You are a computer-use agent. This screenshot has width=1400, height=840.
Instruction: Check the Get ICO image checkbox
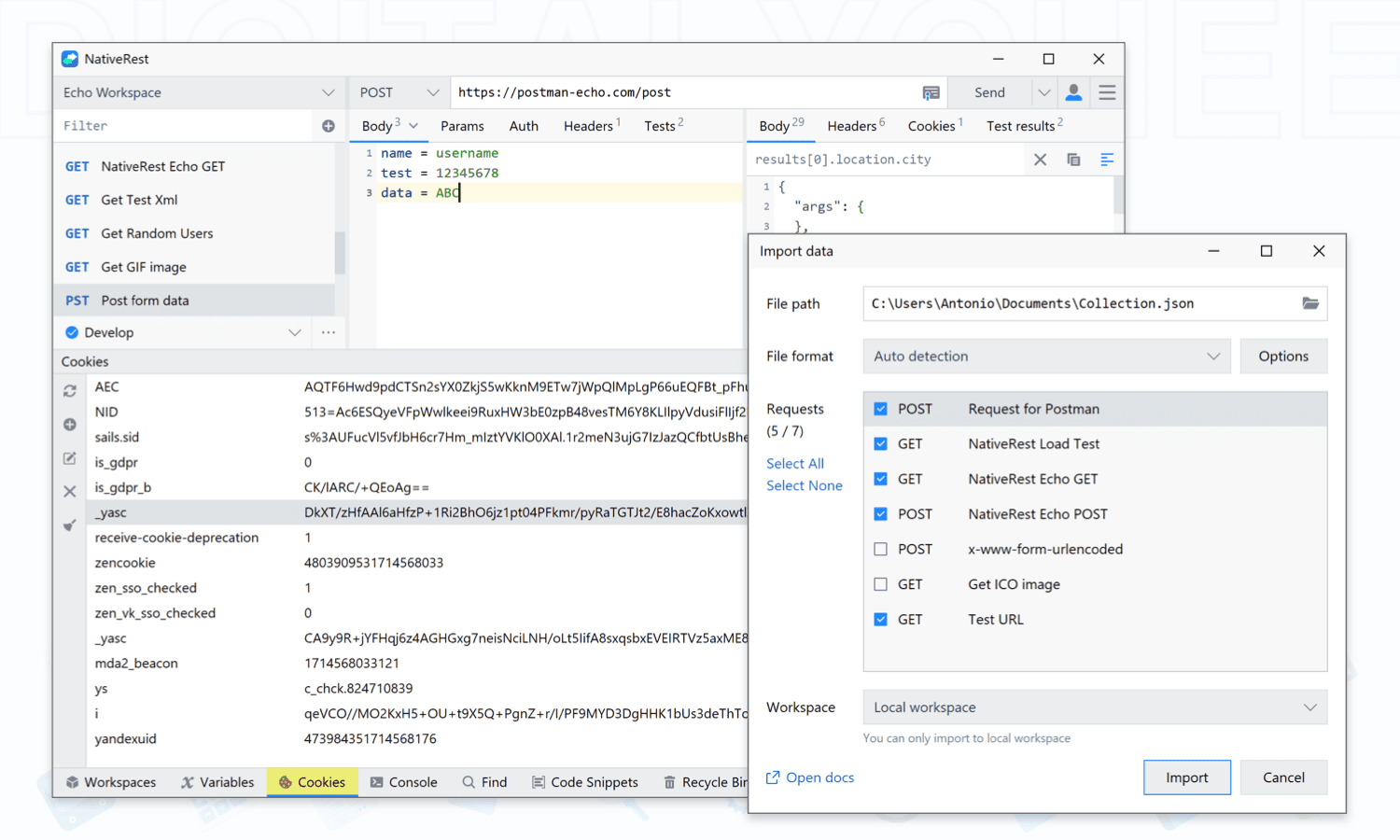coord(880,584)
